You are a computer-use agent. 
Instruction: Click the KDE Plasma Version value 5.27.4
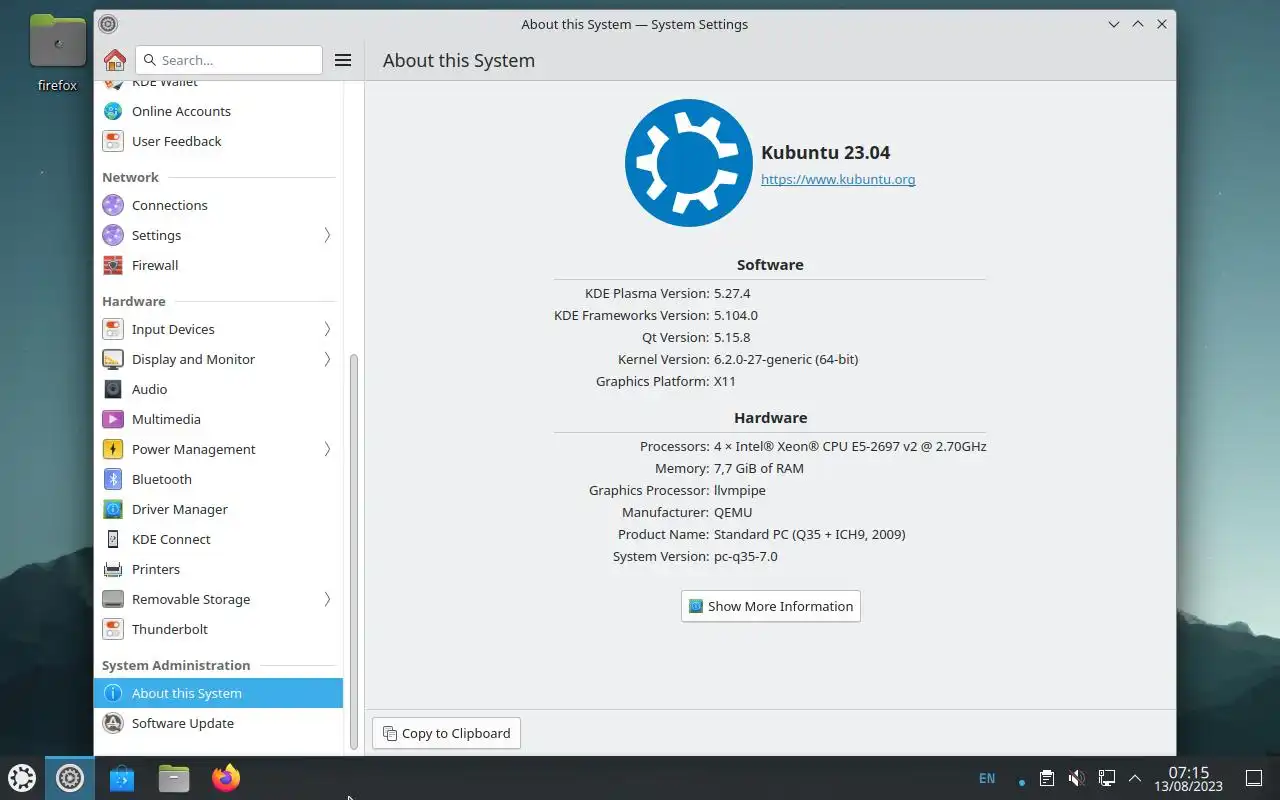pyautogui.click(x=732, y=293)
